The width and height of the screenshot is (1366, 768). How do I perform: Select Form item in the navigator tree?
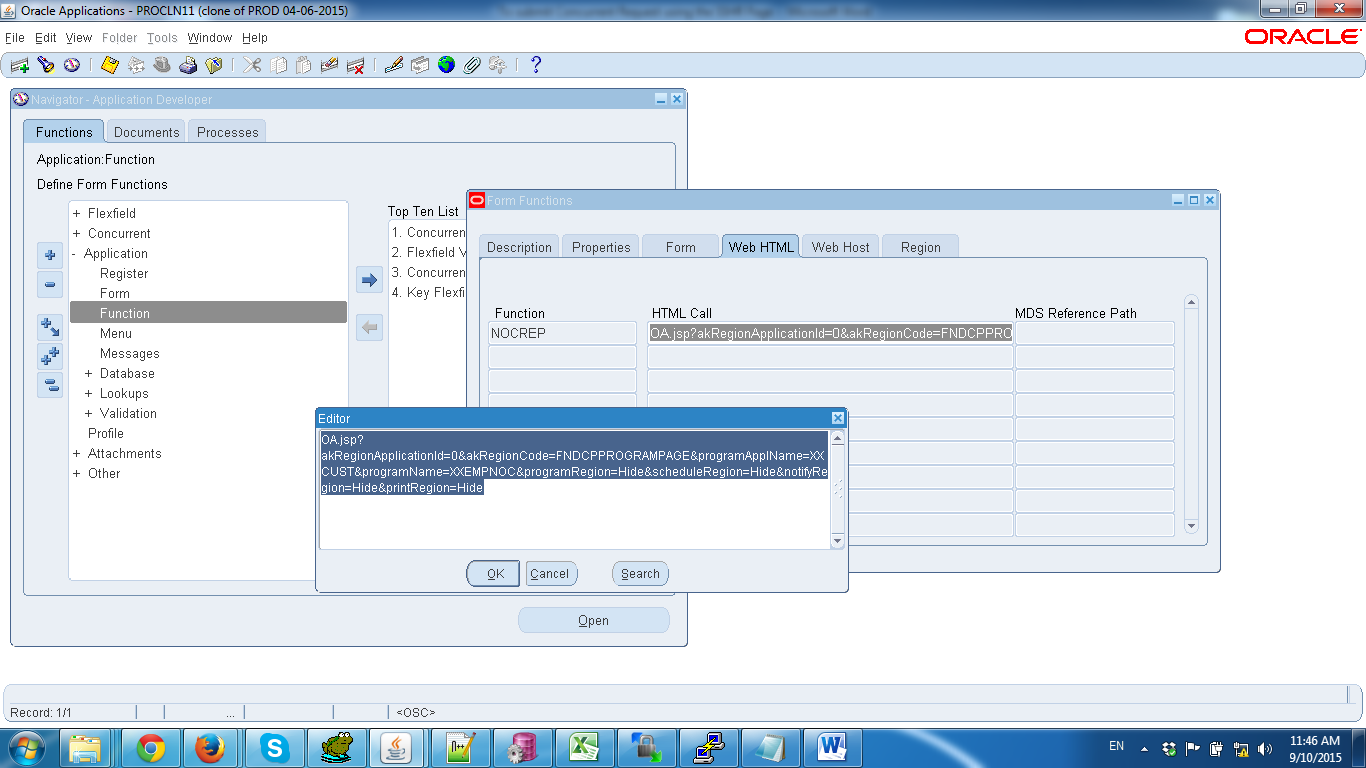[115, 293]
